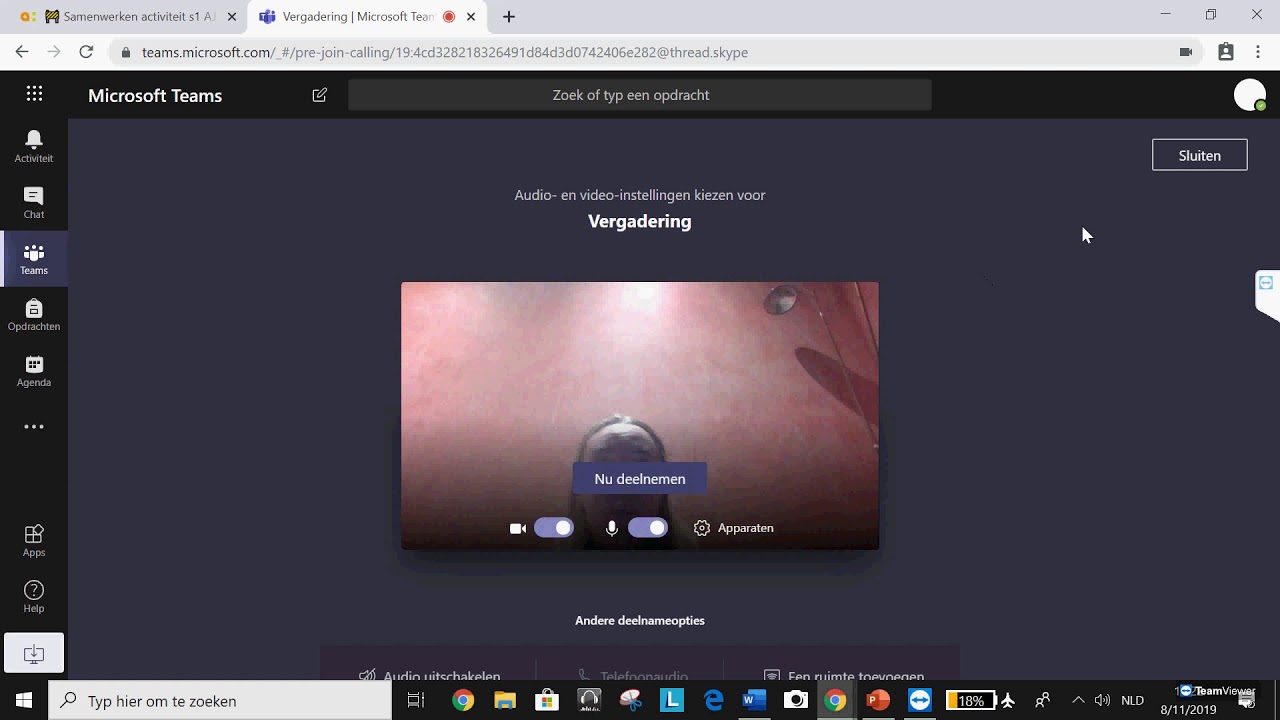Open the Activiteit feed in Teams sidebar
Screen dimensions: 1280x720
34,146
